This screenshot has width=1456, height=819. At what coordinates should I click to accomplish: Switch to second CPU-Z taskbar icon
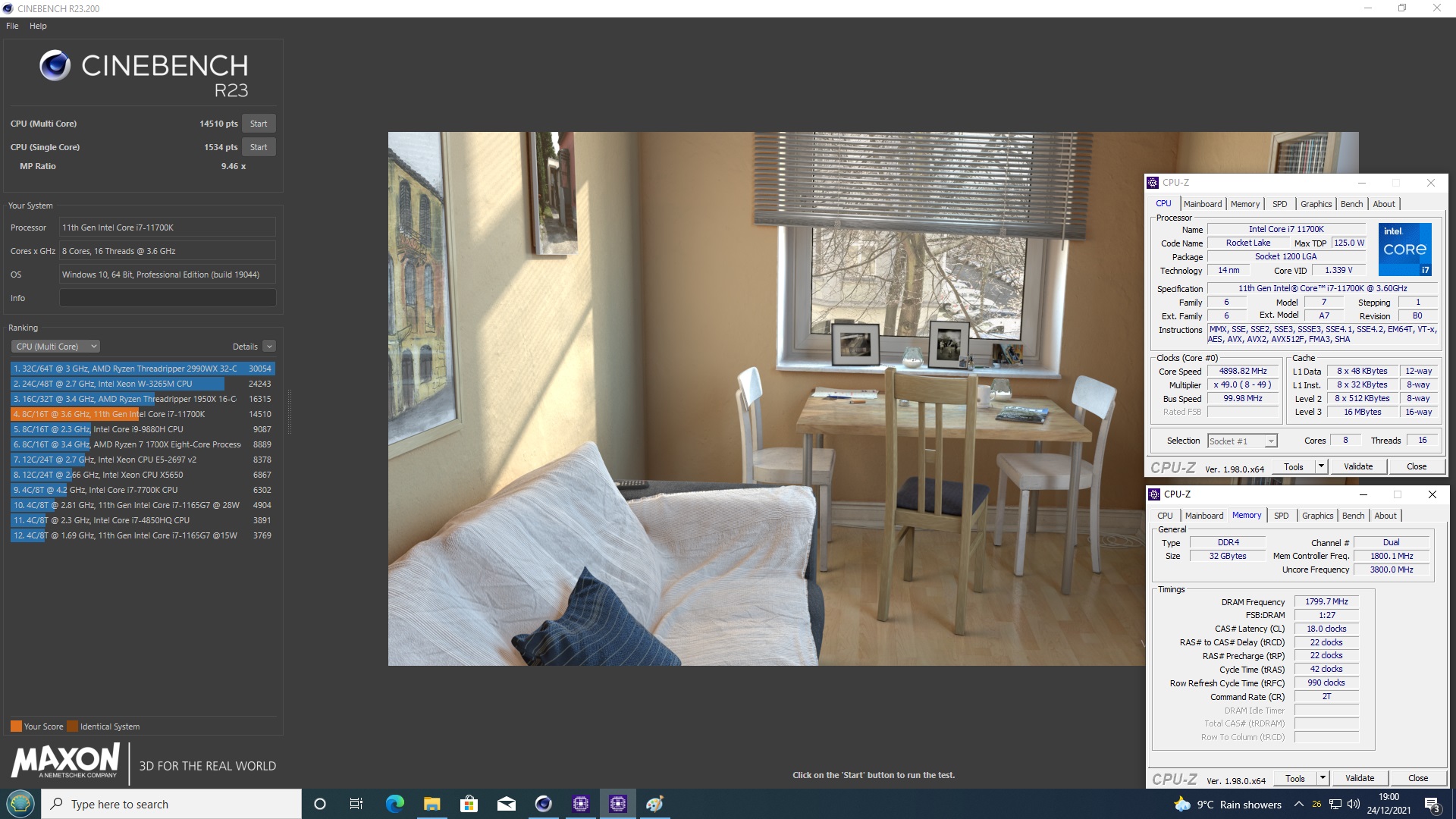click(x=617, y=804)
